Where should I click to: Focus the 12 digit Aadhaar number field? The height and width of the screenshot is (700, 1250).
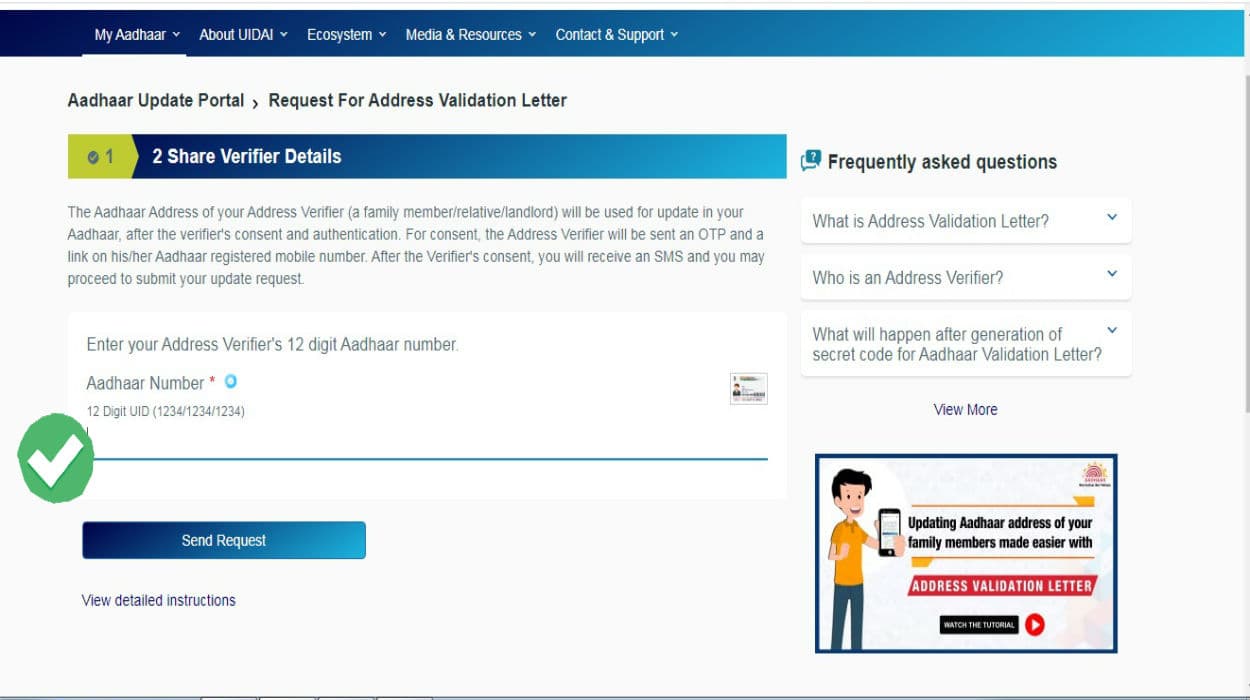coord(427,440)
